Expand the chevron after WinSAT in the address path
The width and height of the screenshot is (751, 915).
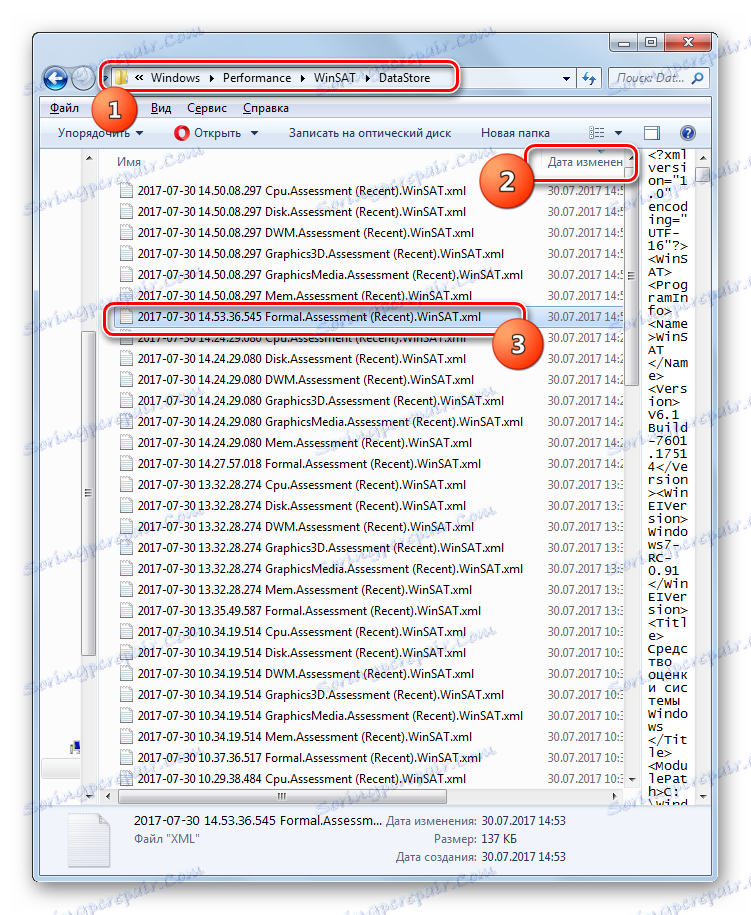(x=367, y=78)
